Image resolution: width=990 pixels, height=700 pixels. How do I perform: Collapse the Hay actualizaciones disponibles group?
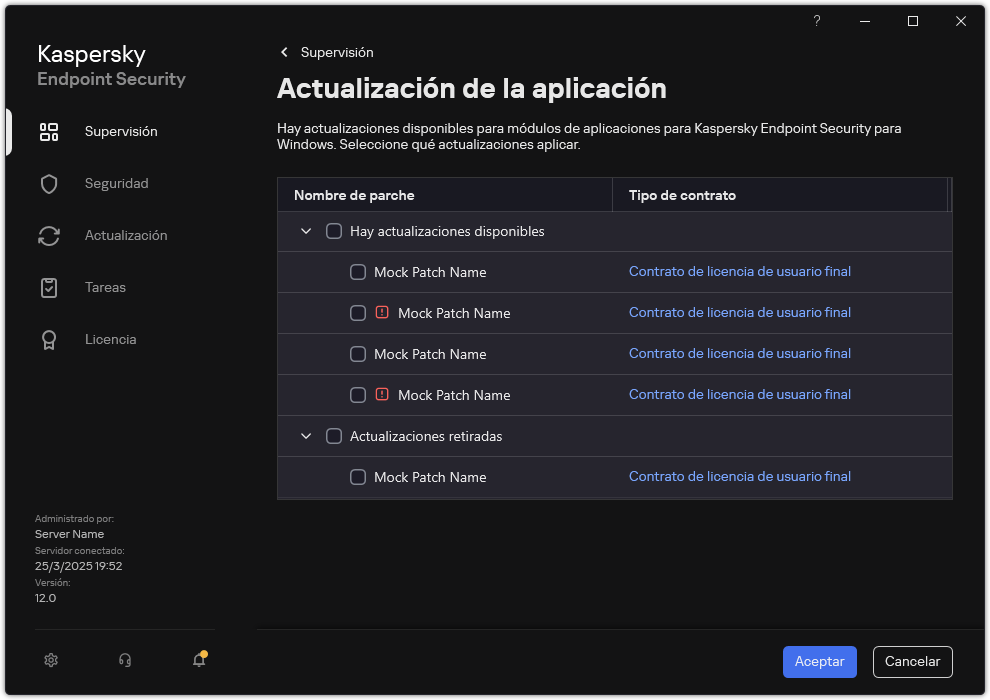(306, 230)
